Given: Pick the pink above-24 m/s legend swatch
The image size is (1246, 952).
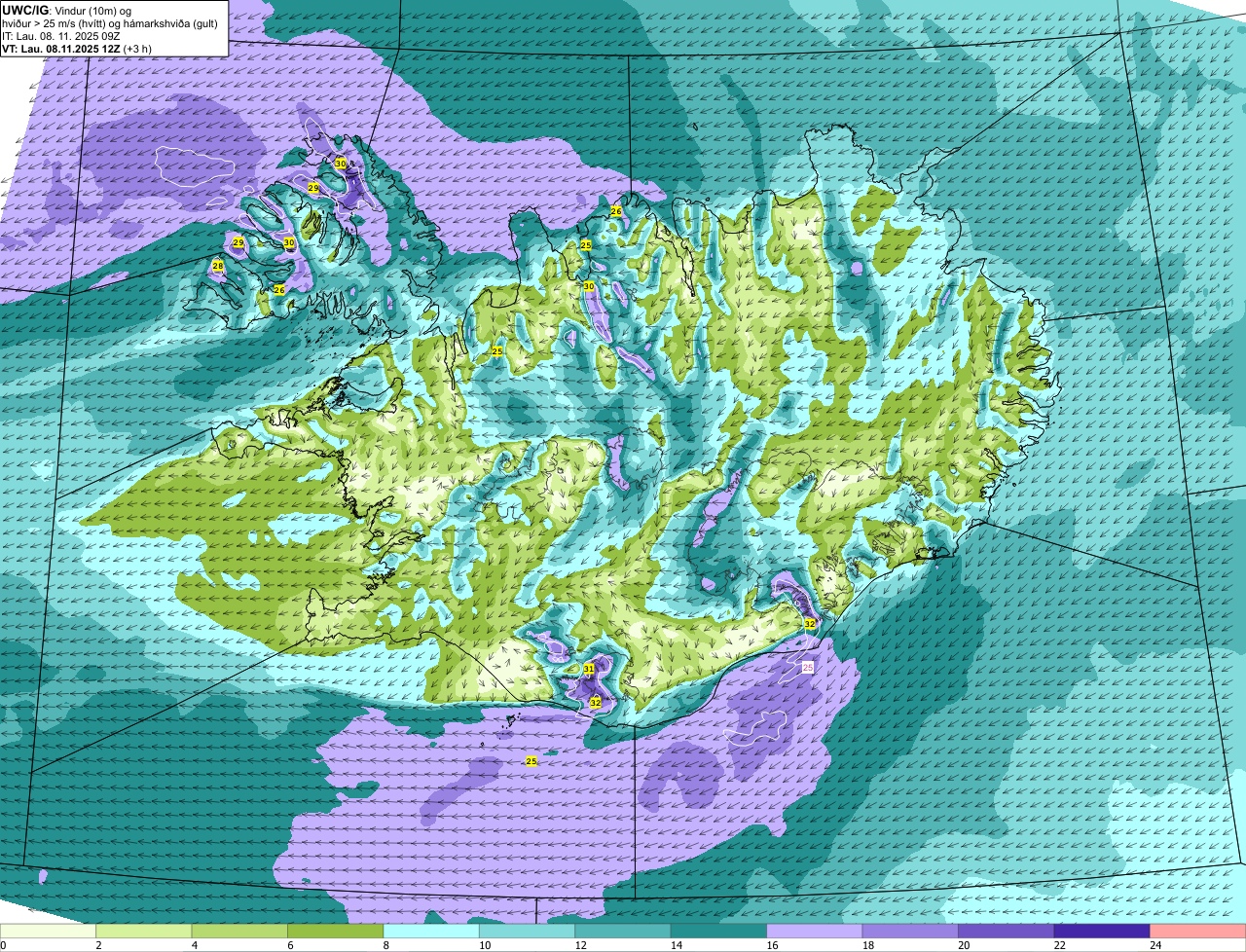Looking at the screenshot, I should click(1198, 932).
